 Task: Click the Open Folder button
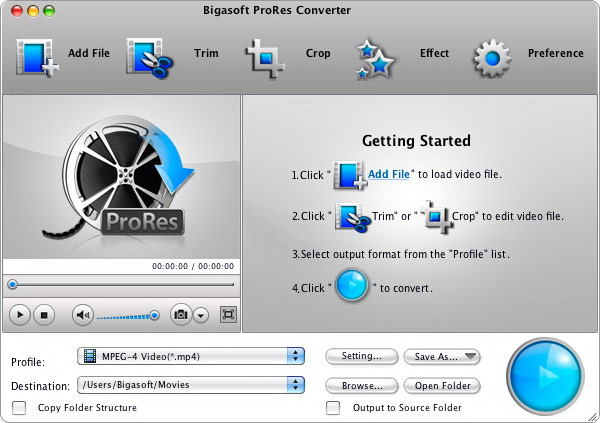(x=442, y=385)
